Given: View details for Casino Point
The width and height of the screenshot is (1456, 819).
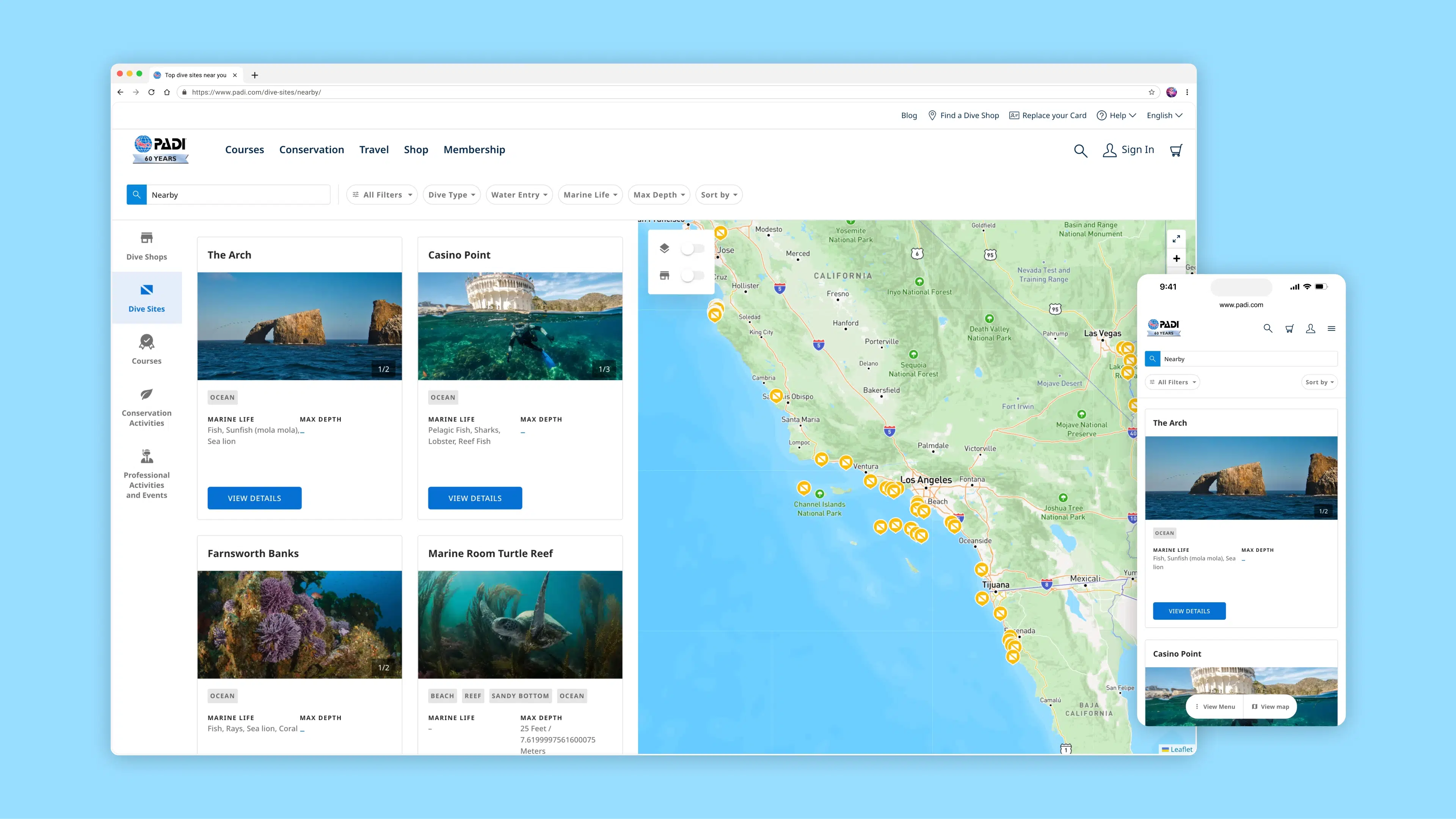Looking at the screenshot, I should tap(475, 498).
